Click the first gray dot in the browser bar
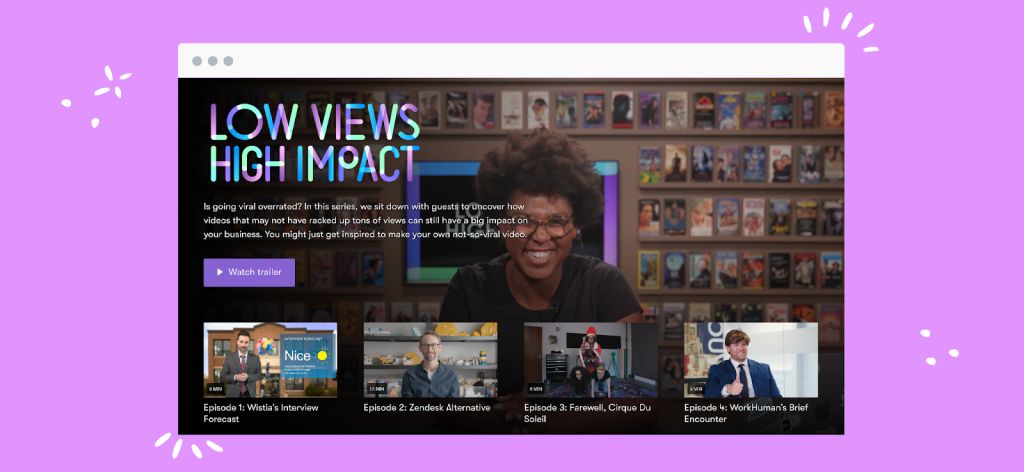The width and height of the screenshot is (1024, 472). (197, 61)
